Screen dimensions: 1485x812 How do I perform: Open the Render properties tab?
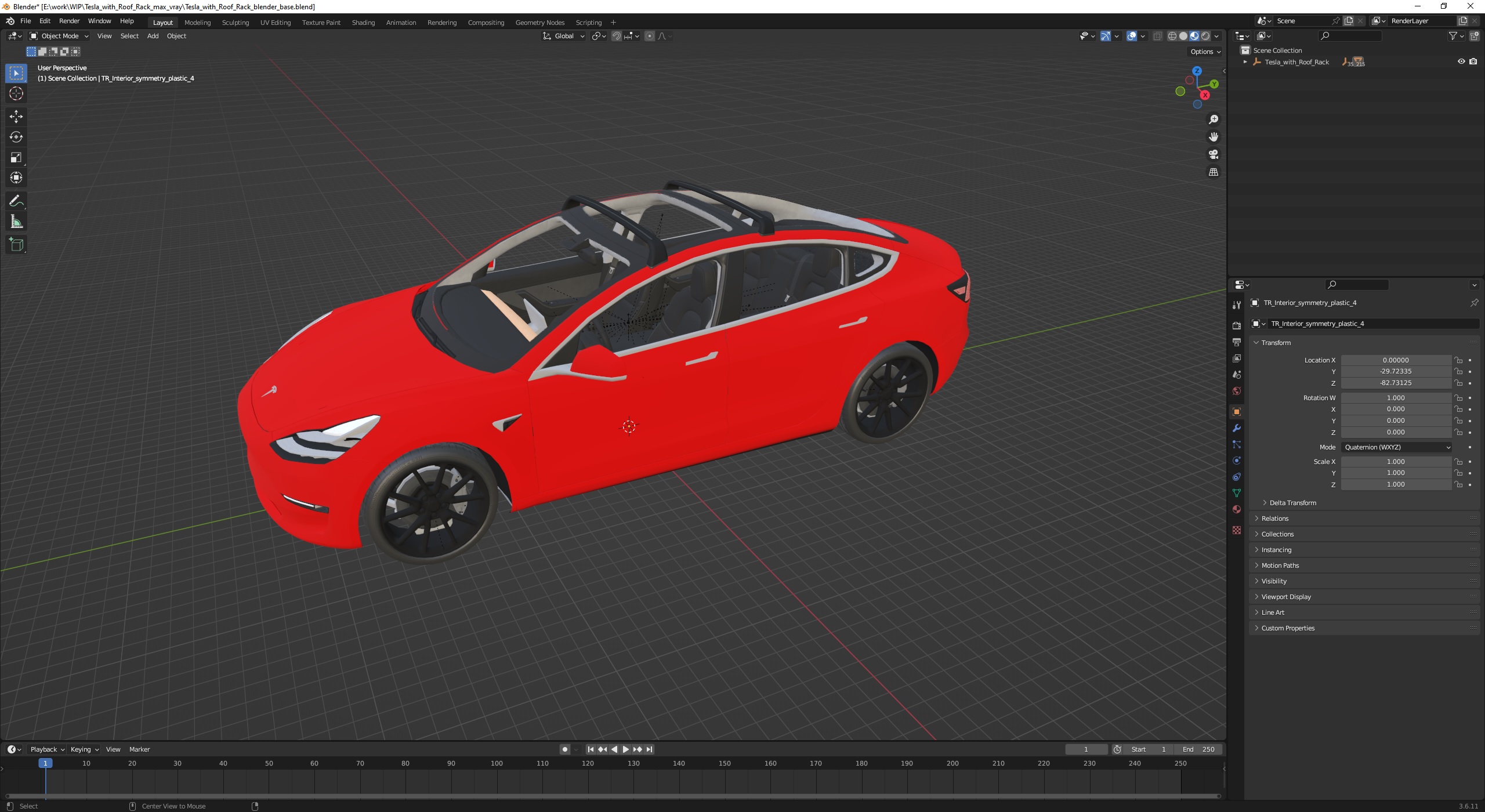[1236, 325]
